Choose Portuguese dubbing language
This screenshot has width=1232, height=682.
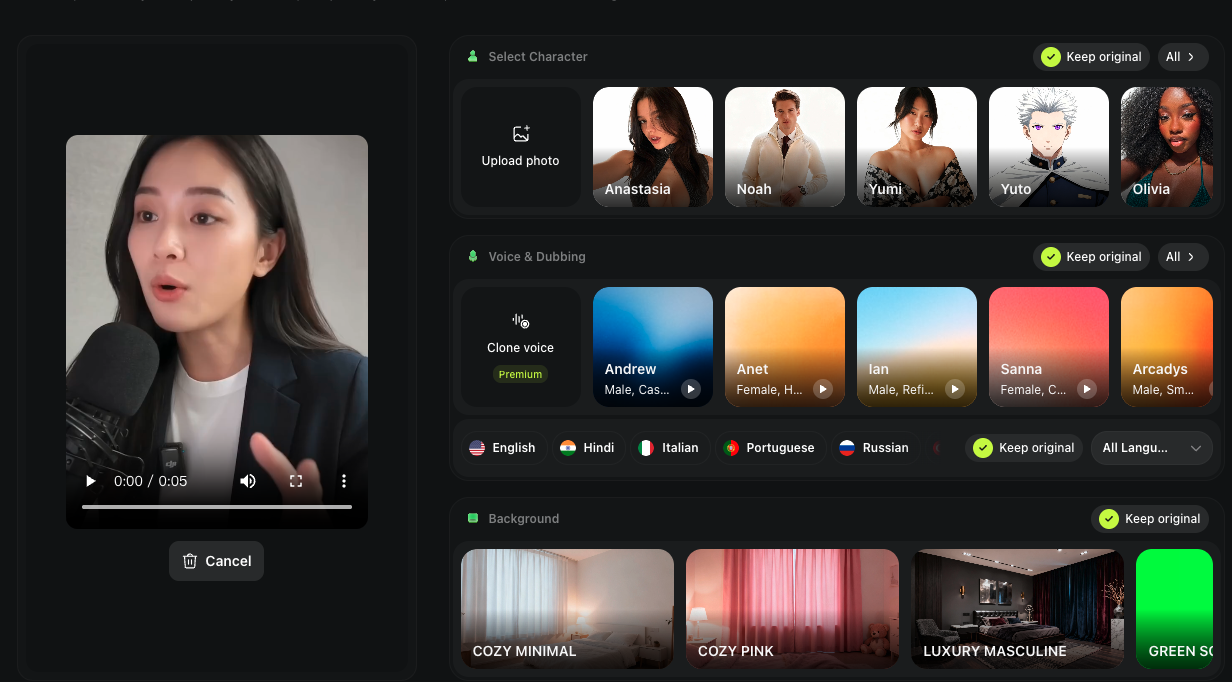[768, 448]
